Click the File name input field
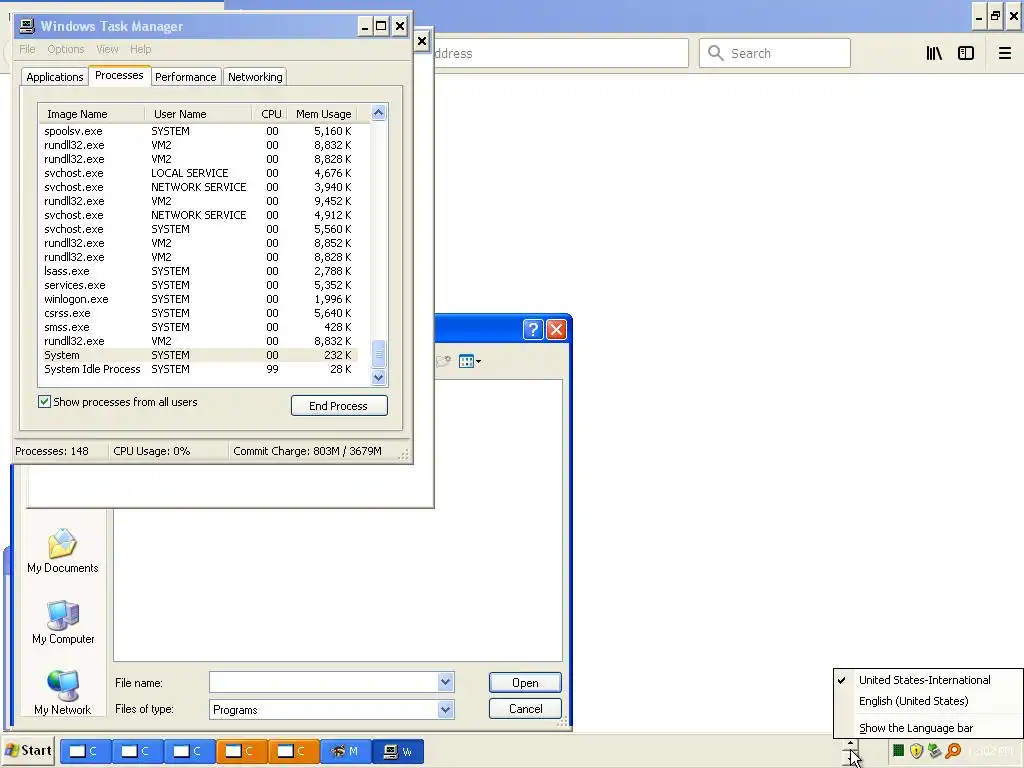The height and width of the screenshot is (768, 1024). pyautogui.click(x=324, y=682)
